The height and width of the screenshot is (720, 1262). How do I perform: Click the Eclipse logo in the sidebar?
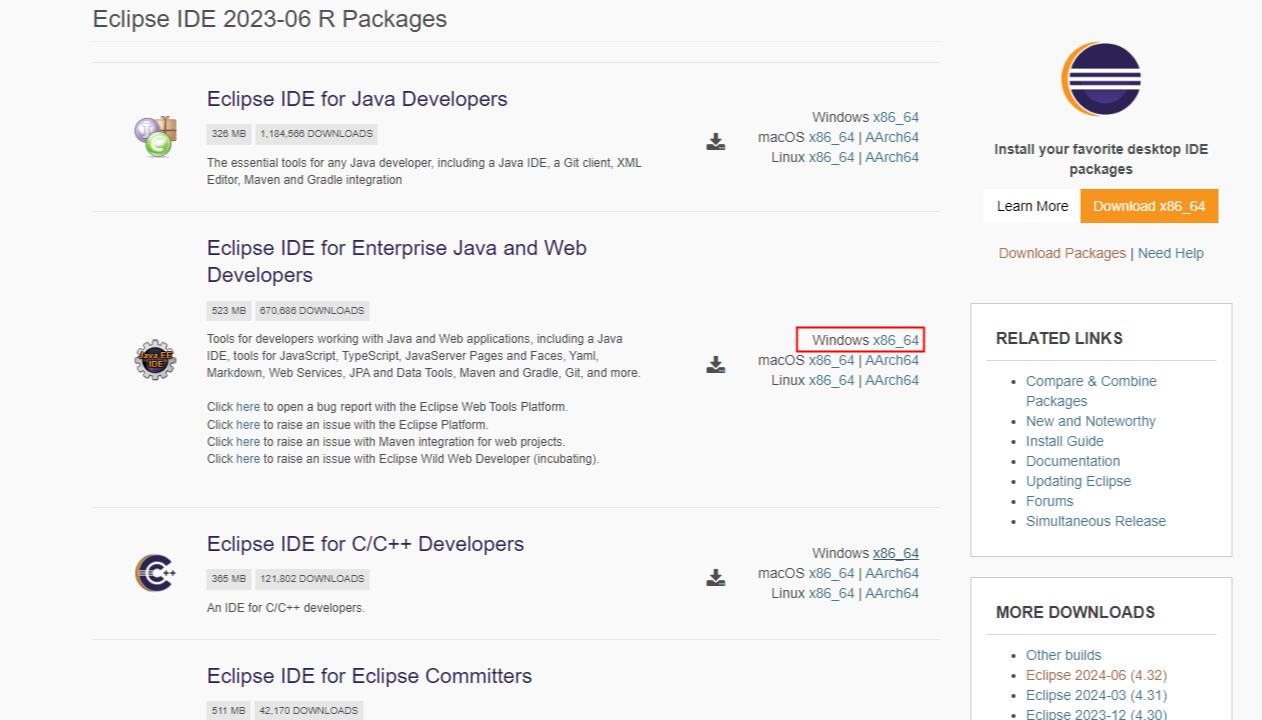pyautogui.click(x=1101, y=79)
